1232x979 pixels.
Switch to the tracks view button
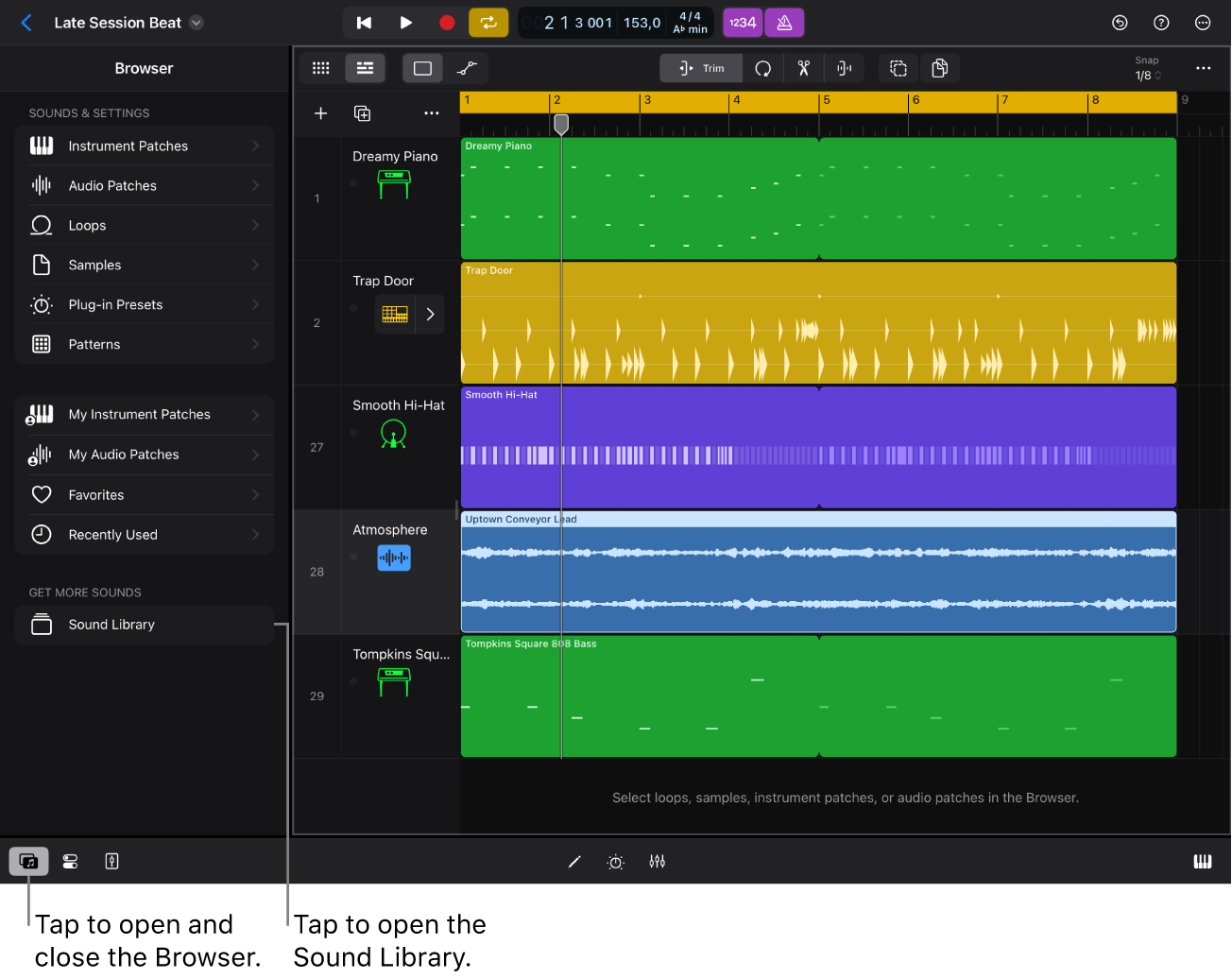coord(365,68)
